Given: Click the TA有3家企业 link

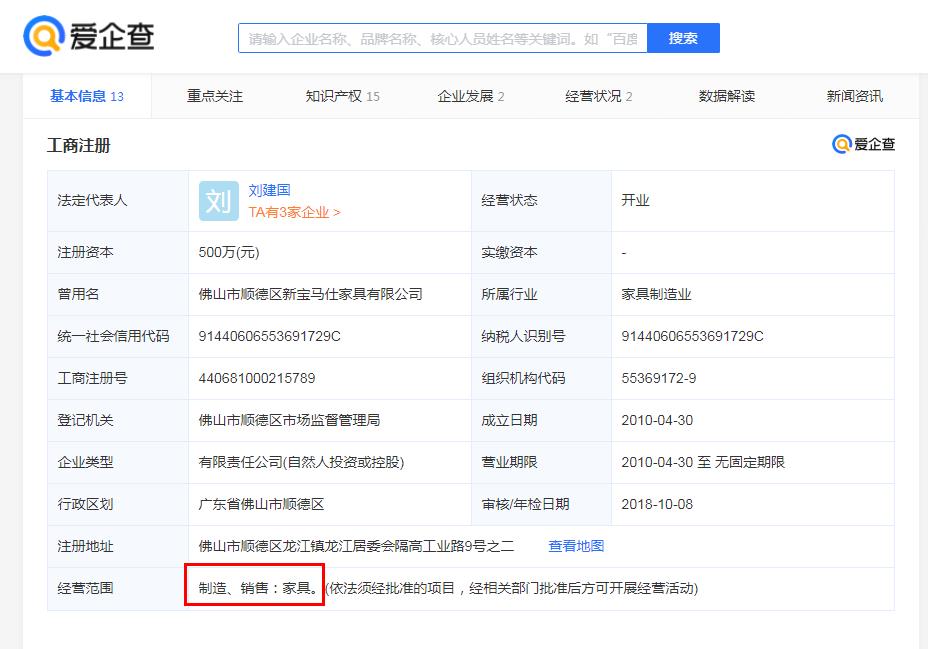Looking at the screenshot, I should coord(294,212).
